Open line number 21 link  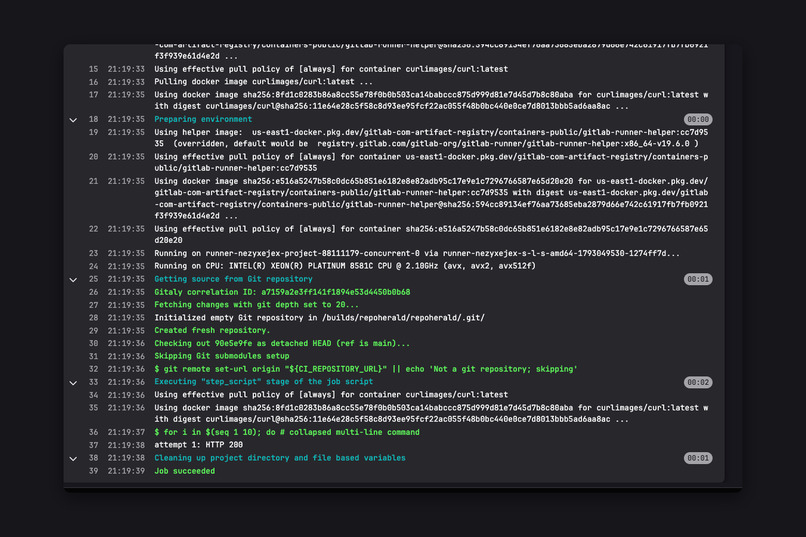[93, 181]
